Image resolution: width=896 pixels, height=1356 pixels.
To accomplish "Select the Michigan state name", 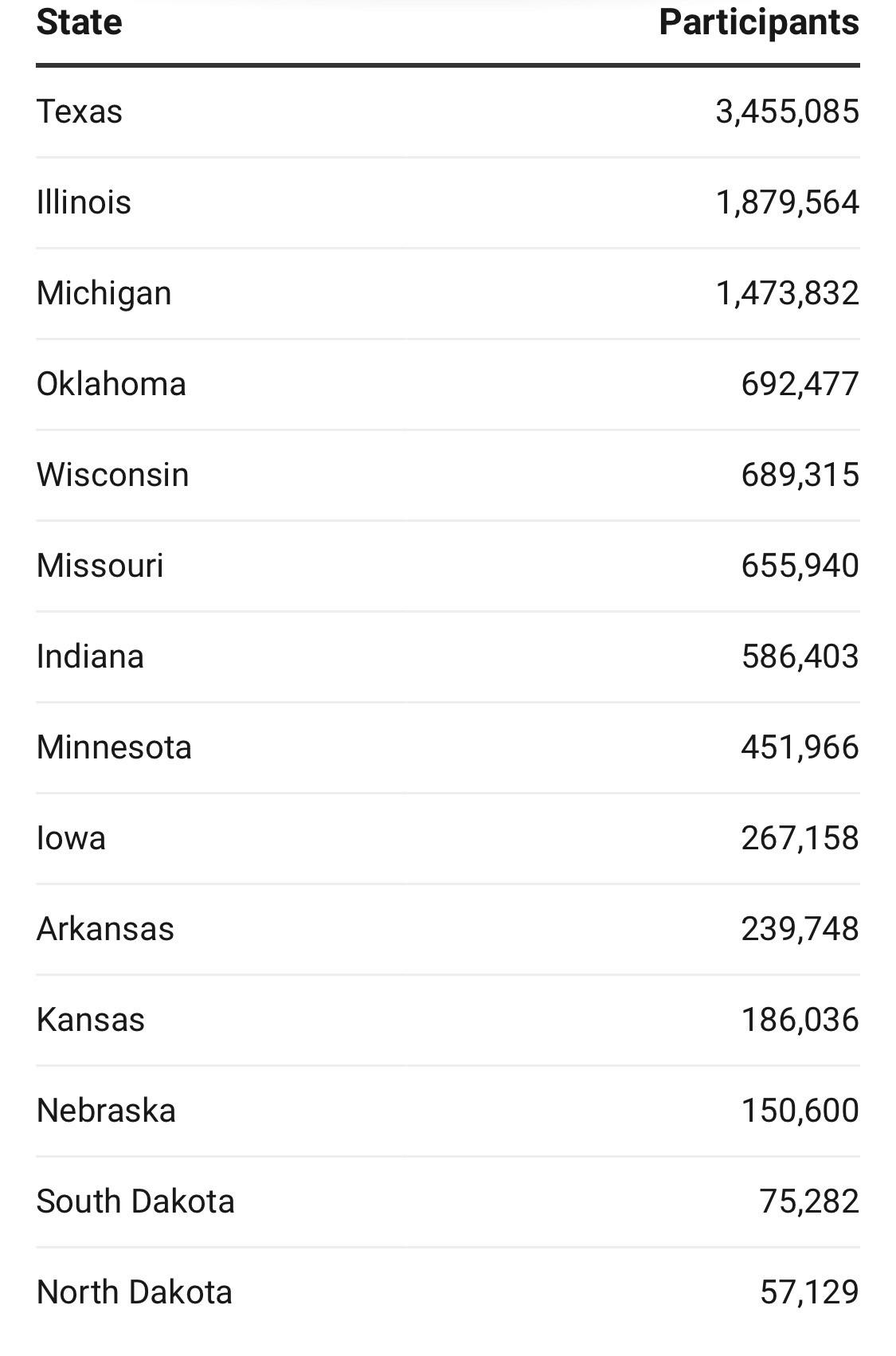I will [x=104, y=293].
